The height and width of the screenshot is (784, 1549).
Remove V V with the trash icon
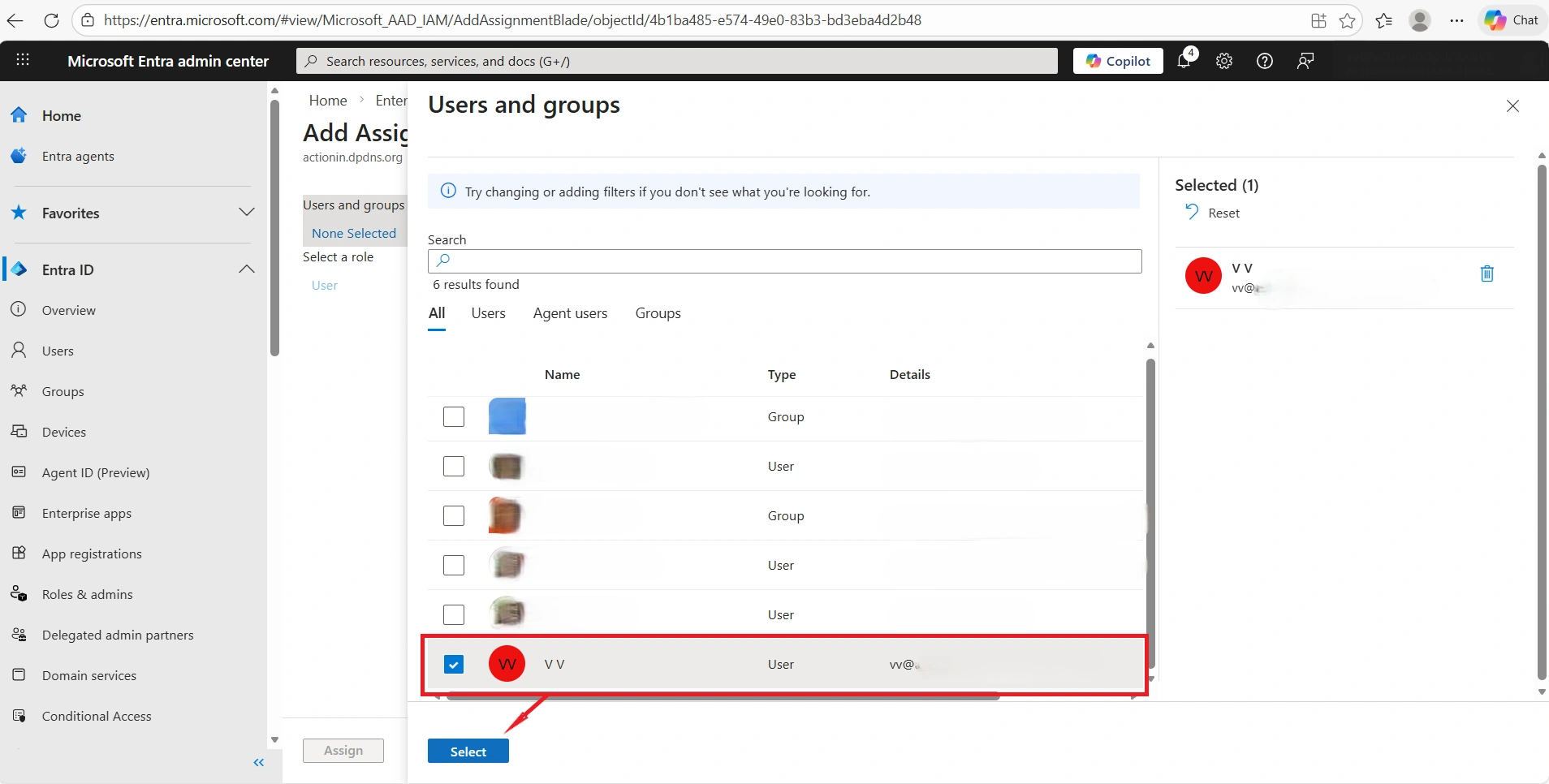pos(1487,274)
